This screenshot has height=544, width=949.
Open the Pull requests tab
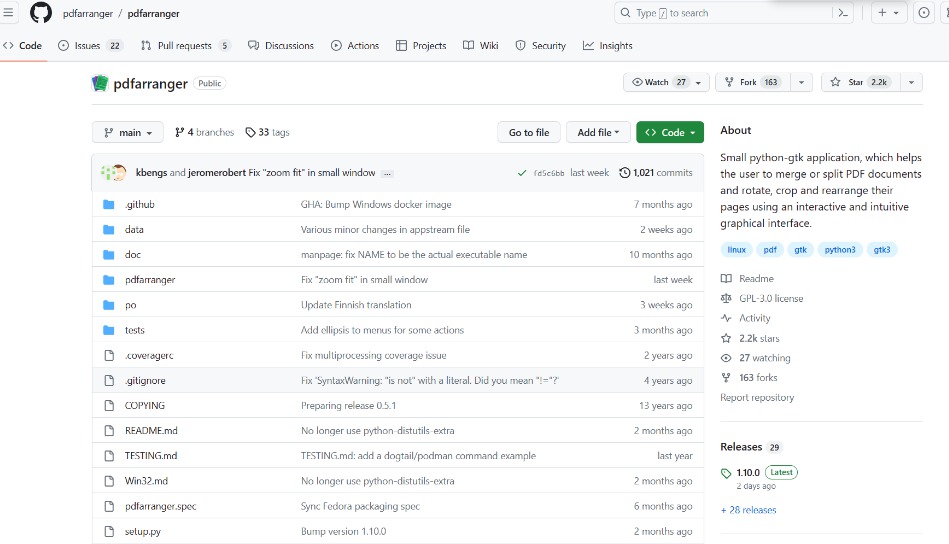[x=185, y=46]
